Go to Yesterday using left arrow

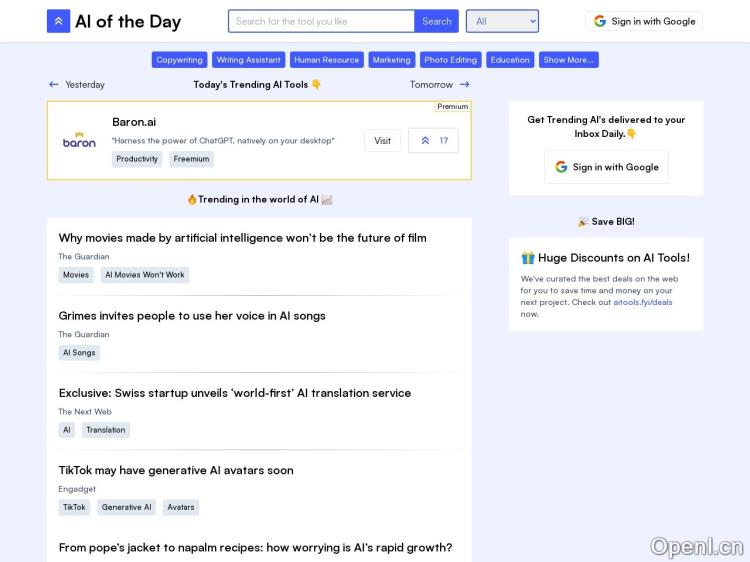click(54, 85)
